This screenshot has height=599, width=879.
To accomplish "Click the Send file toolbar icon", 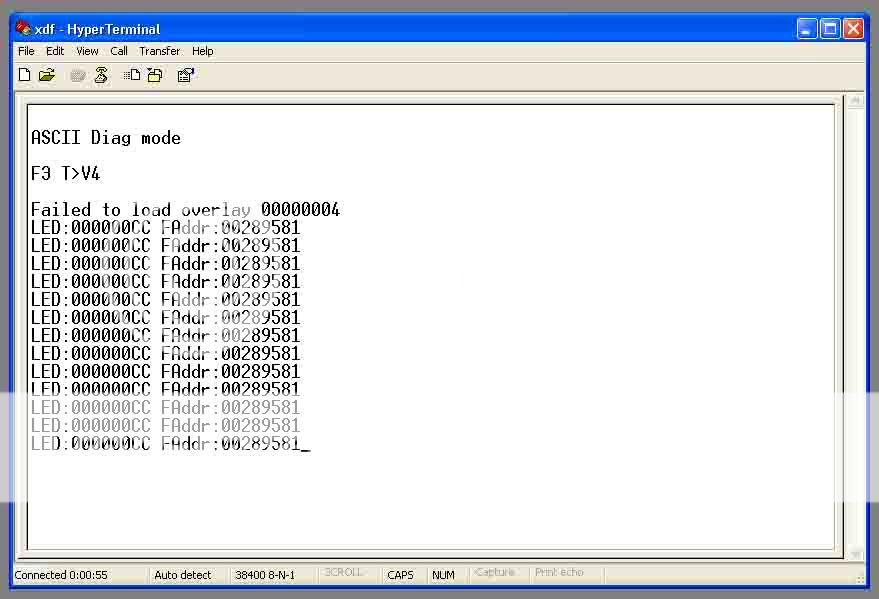I will (132, 75).
